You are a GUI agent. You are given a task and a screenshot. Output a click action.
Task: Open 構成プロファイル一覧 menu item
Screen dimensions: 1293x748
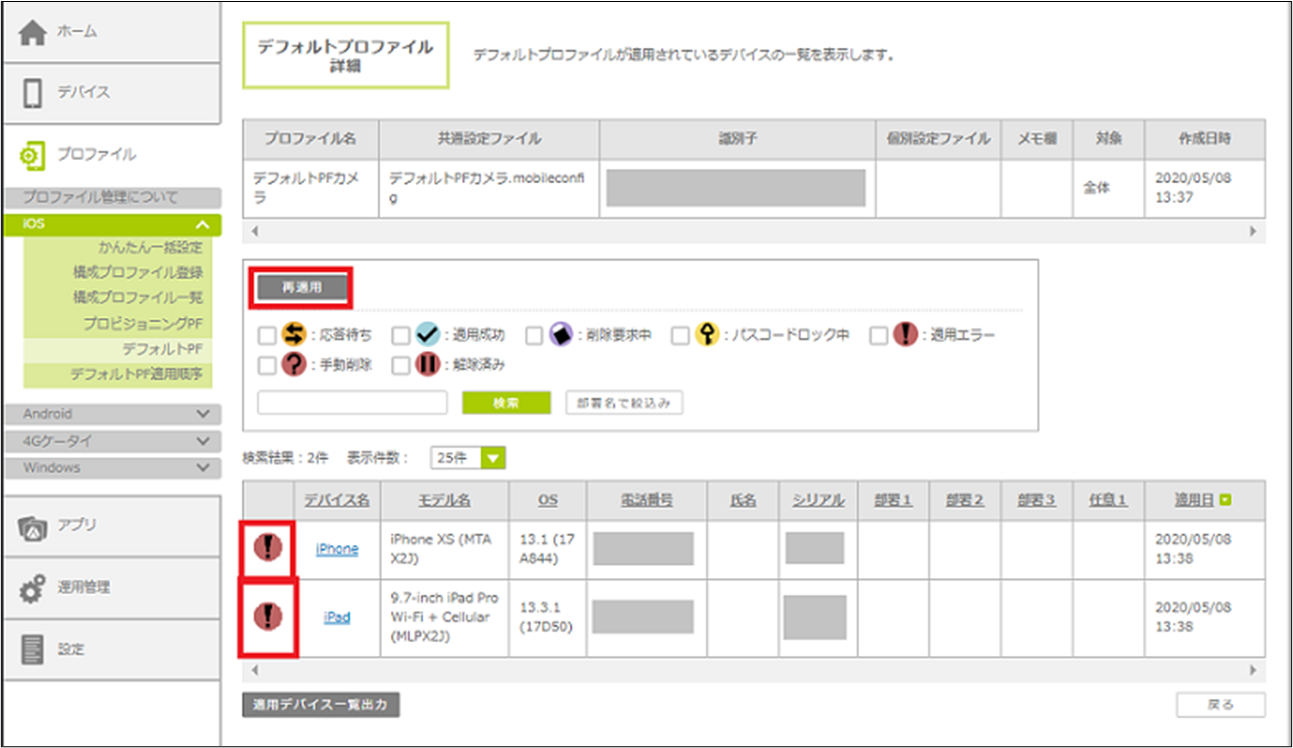[x=138, y=298]
